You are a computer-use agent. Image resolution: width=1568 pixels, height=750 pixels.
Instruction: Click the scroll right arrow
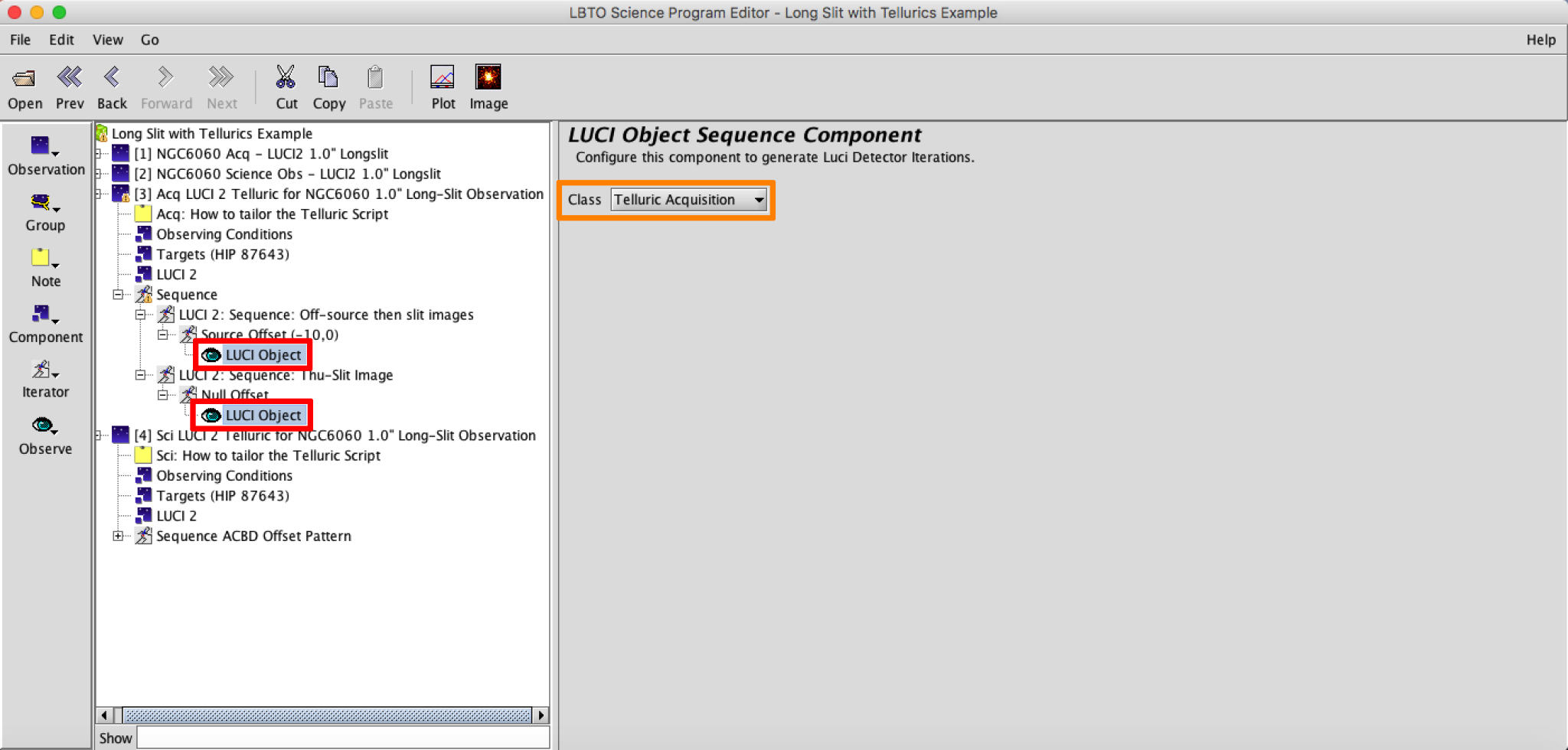tap(541, 716)
